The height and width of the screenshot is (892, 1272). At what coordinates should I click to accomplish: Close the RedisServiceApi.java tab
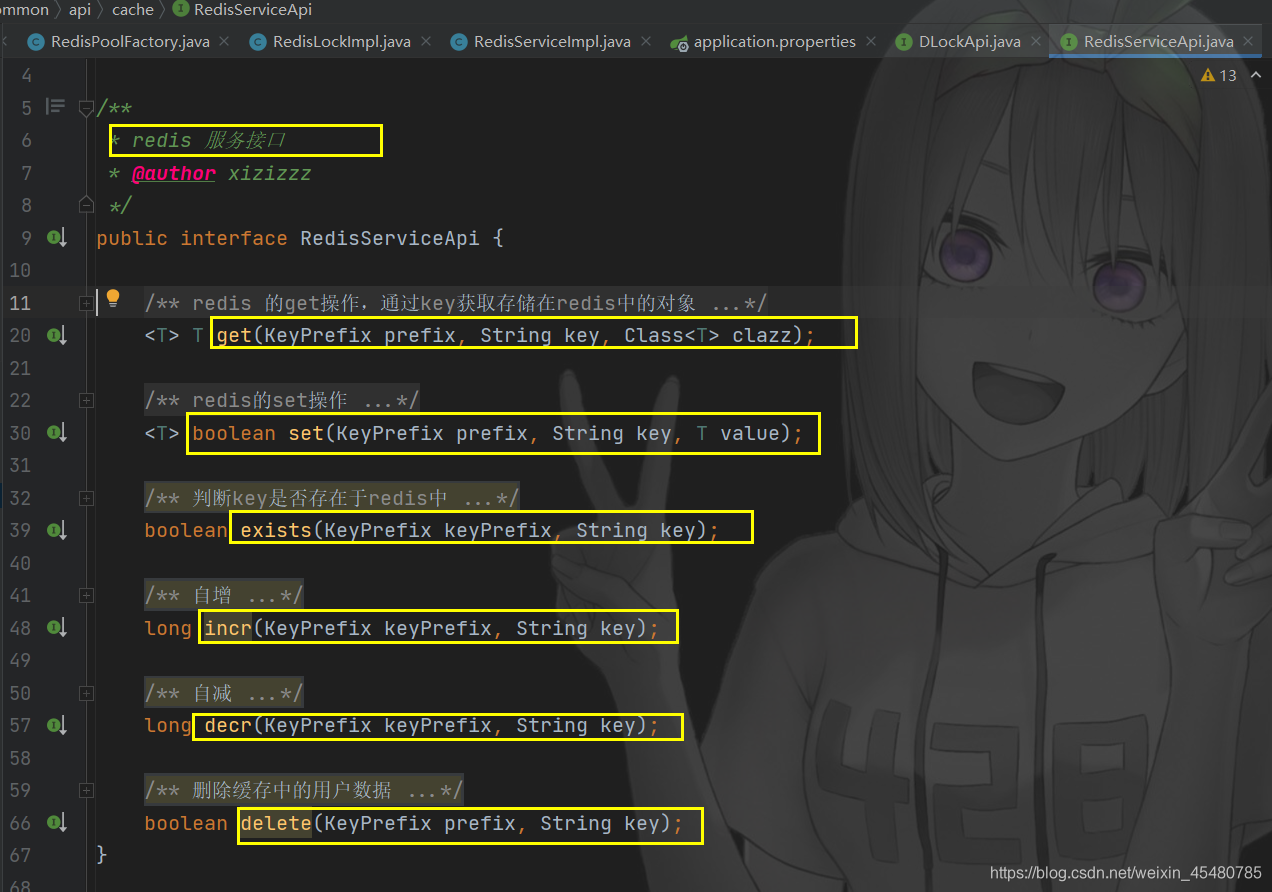pos(1250,42)
